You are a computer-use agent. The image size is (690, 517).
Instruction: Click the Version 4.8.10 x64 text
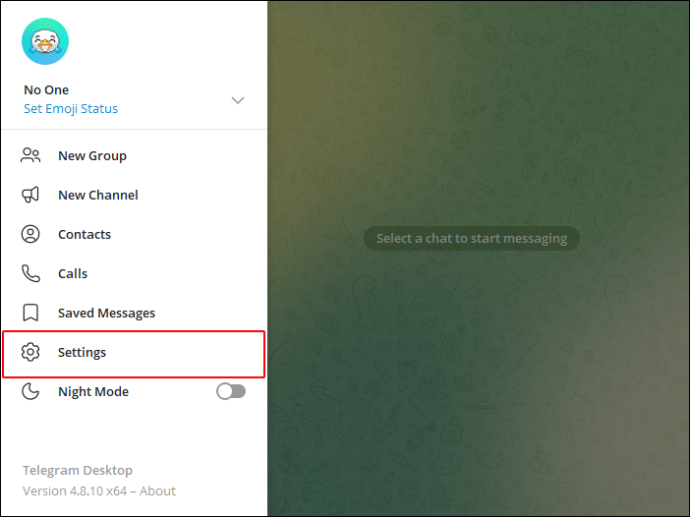pyautogui.click(x=75, y=491)
